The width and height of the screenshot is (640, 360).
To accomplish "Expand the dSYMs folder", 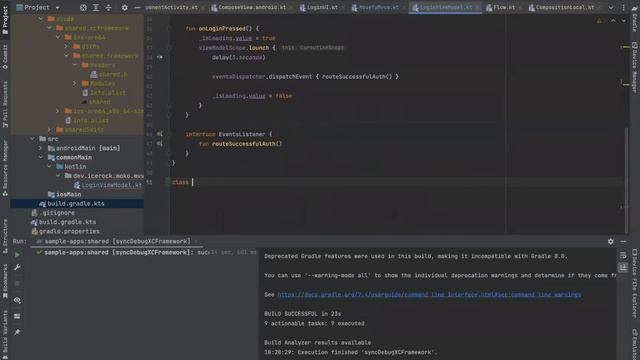I will 66,47.
